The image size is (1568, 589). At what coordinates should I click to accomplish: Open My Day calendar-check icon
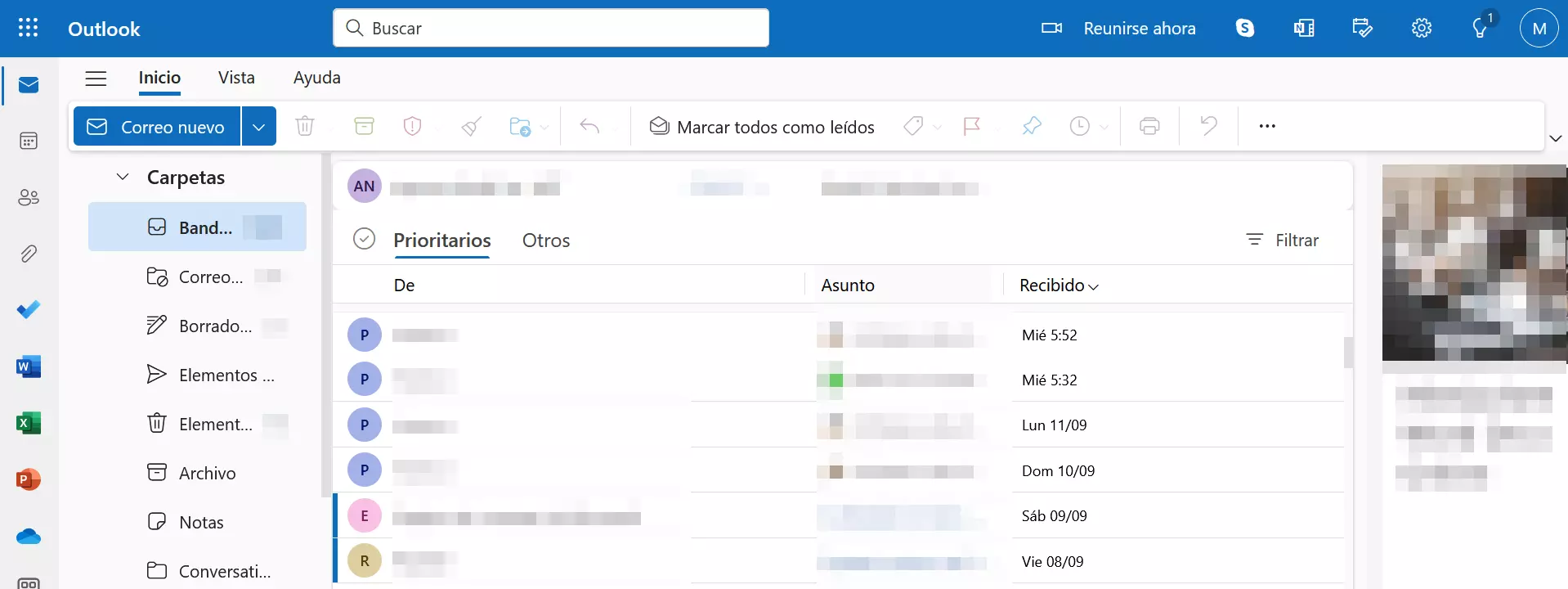1363,28
